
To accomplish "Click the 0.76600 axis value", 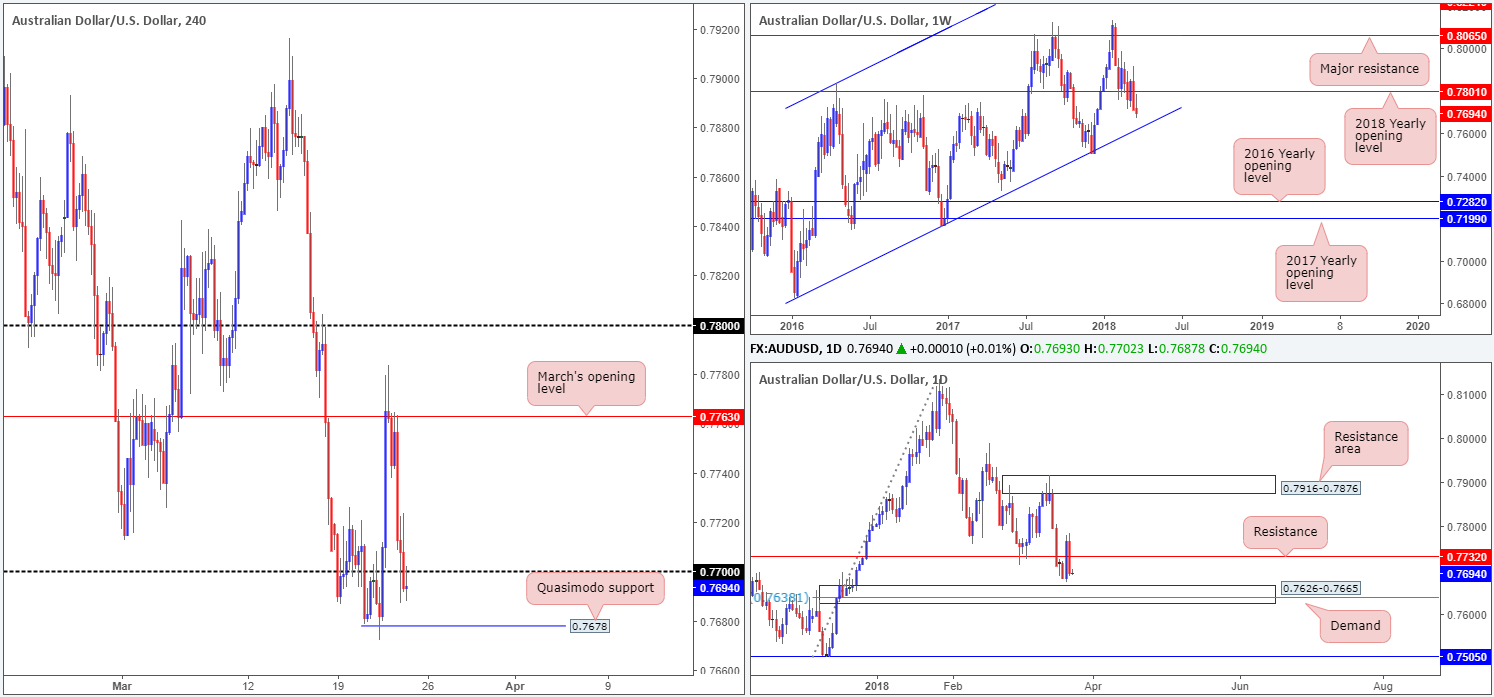I will click(720, 670).
